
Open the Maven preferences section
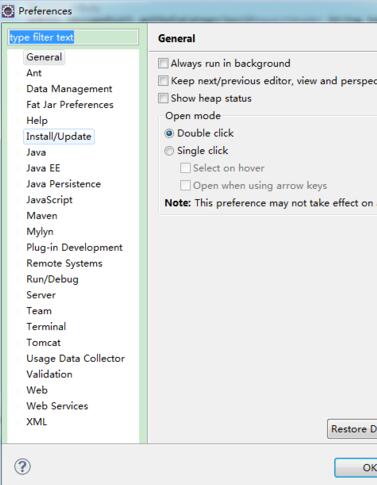click(x=42, y=216)
